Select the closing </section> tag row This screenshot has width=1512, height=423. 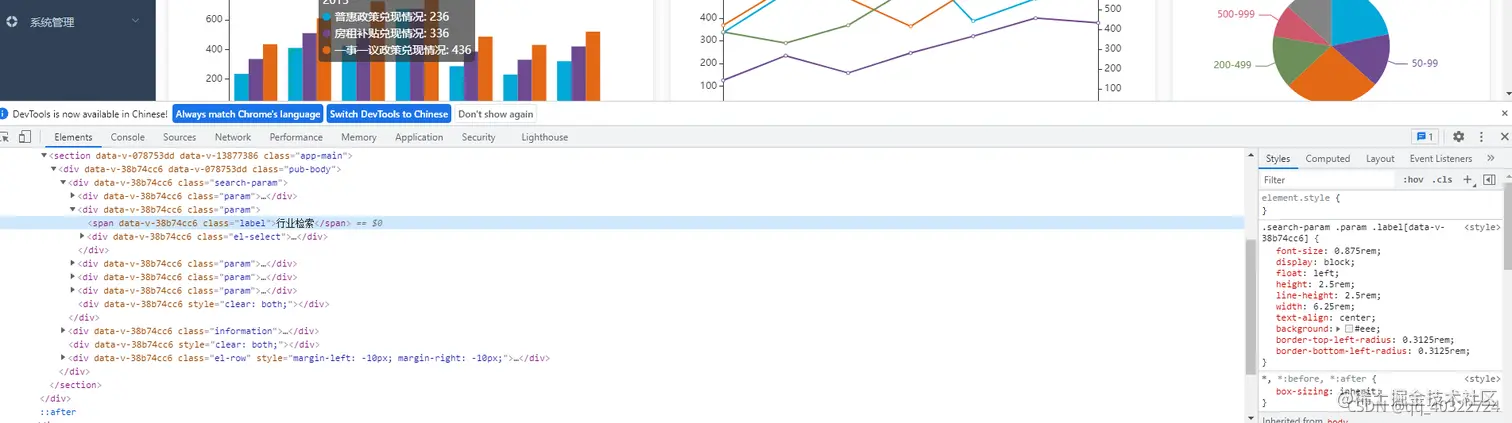point(76,385)
